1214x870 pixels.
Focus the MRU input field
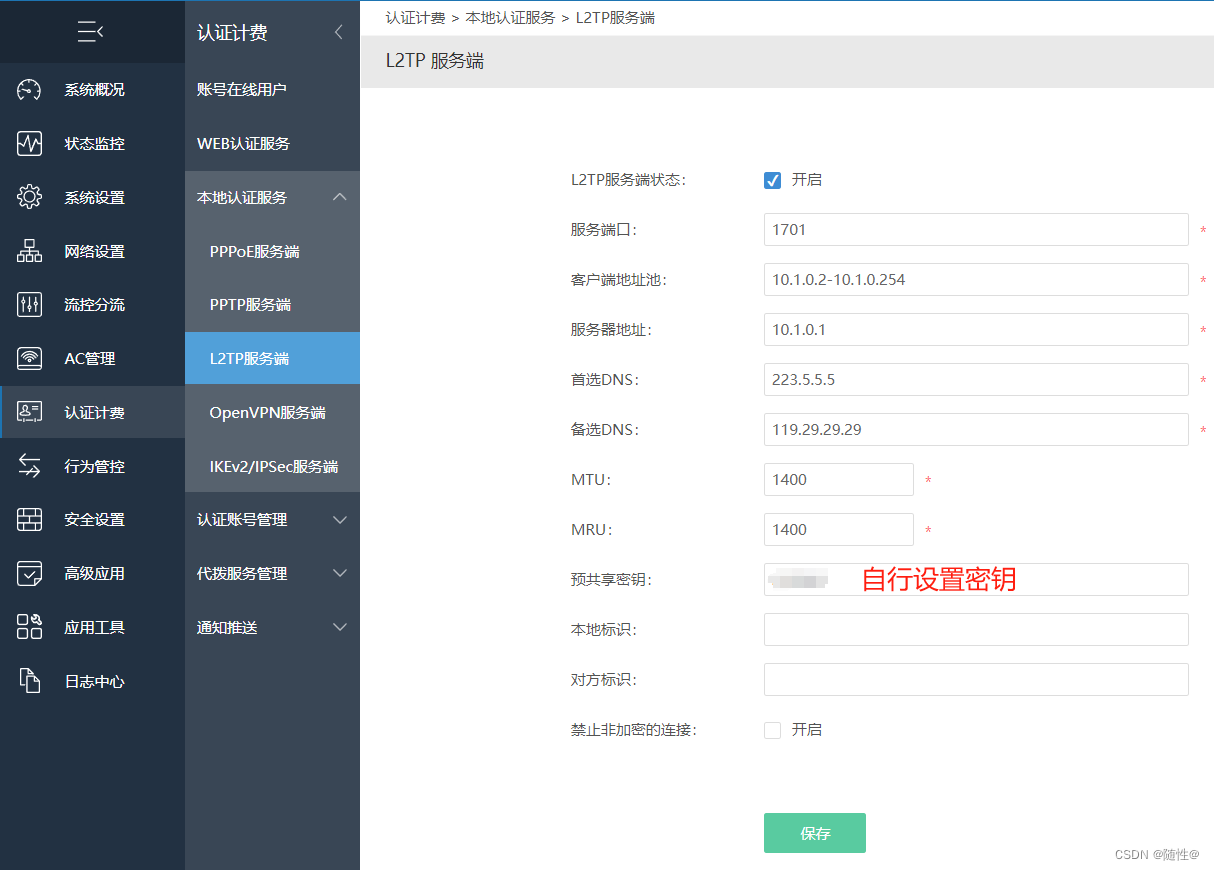(x=839, y=530)
